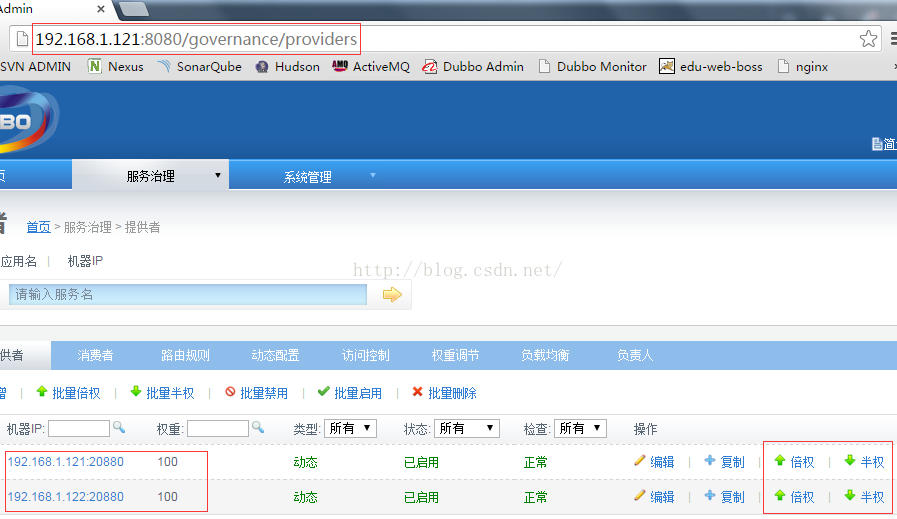Open the Dubbo Admin bookmark
The image size is (897, 519).
(x=473, y=66)
